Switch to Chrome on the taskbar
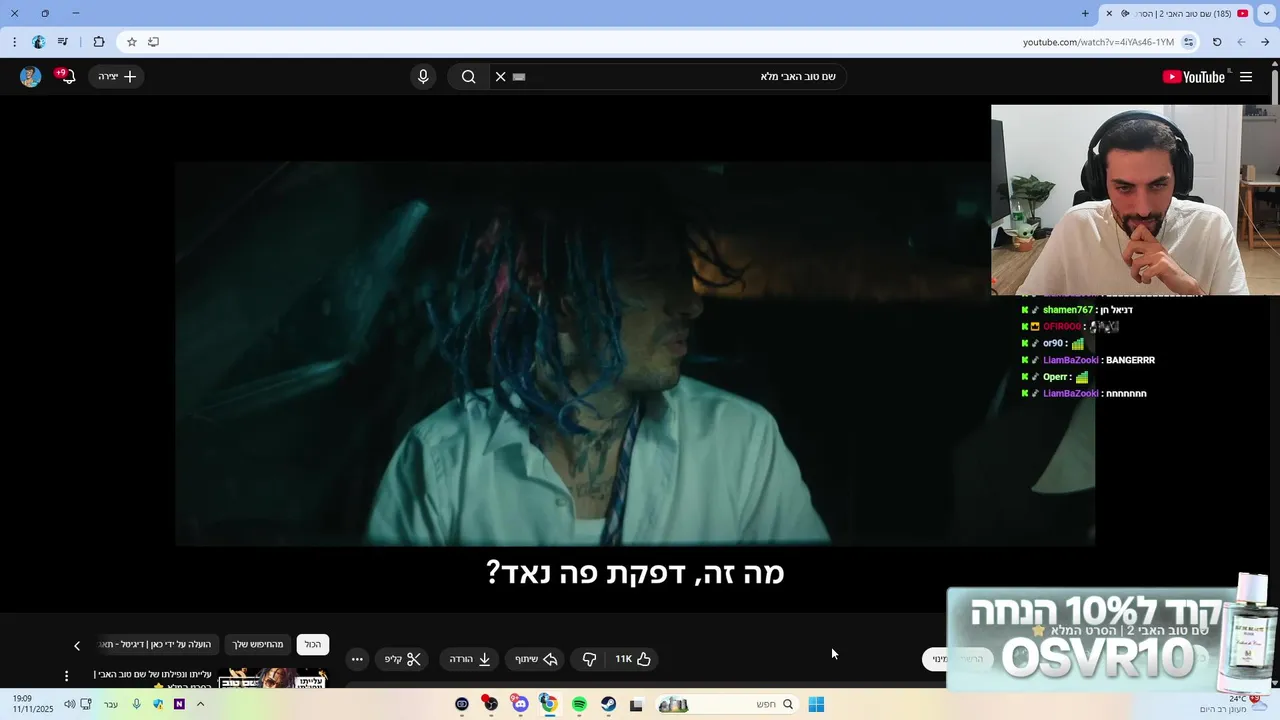 pyautogui.click(x=548, y=705)
